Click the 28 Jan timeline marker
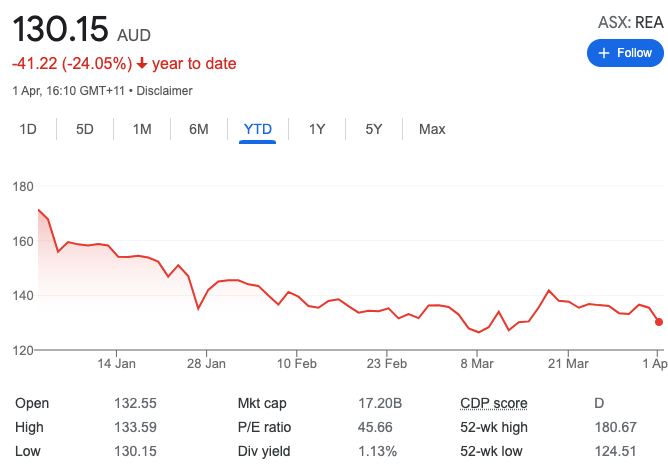This screenshot has width=668, height=465. point(206,364)
